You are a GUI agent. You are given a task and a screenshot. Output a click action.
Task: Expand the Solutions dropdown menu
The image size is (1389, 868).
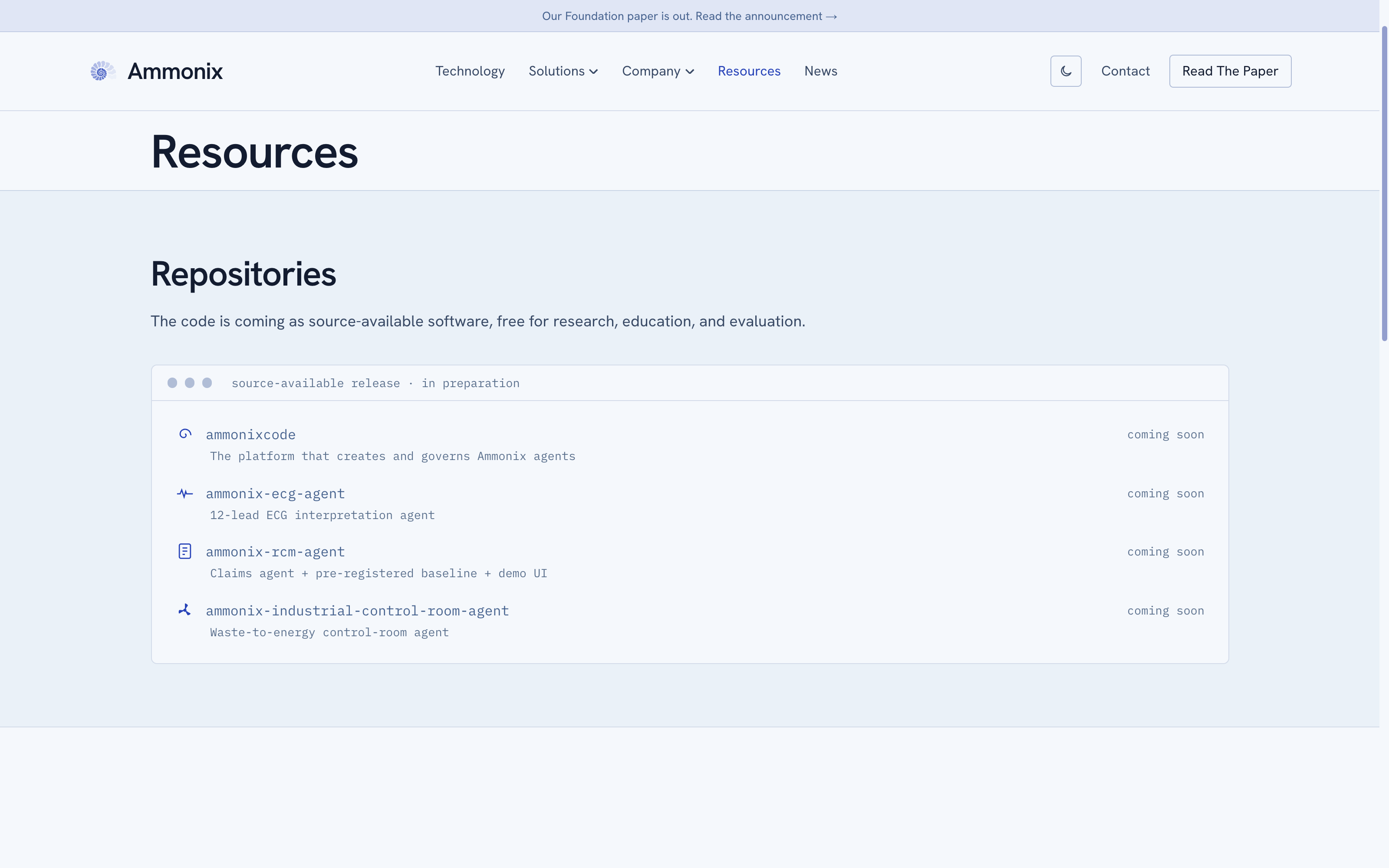[563, 71]
